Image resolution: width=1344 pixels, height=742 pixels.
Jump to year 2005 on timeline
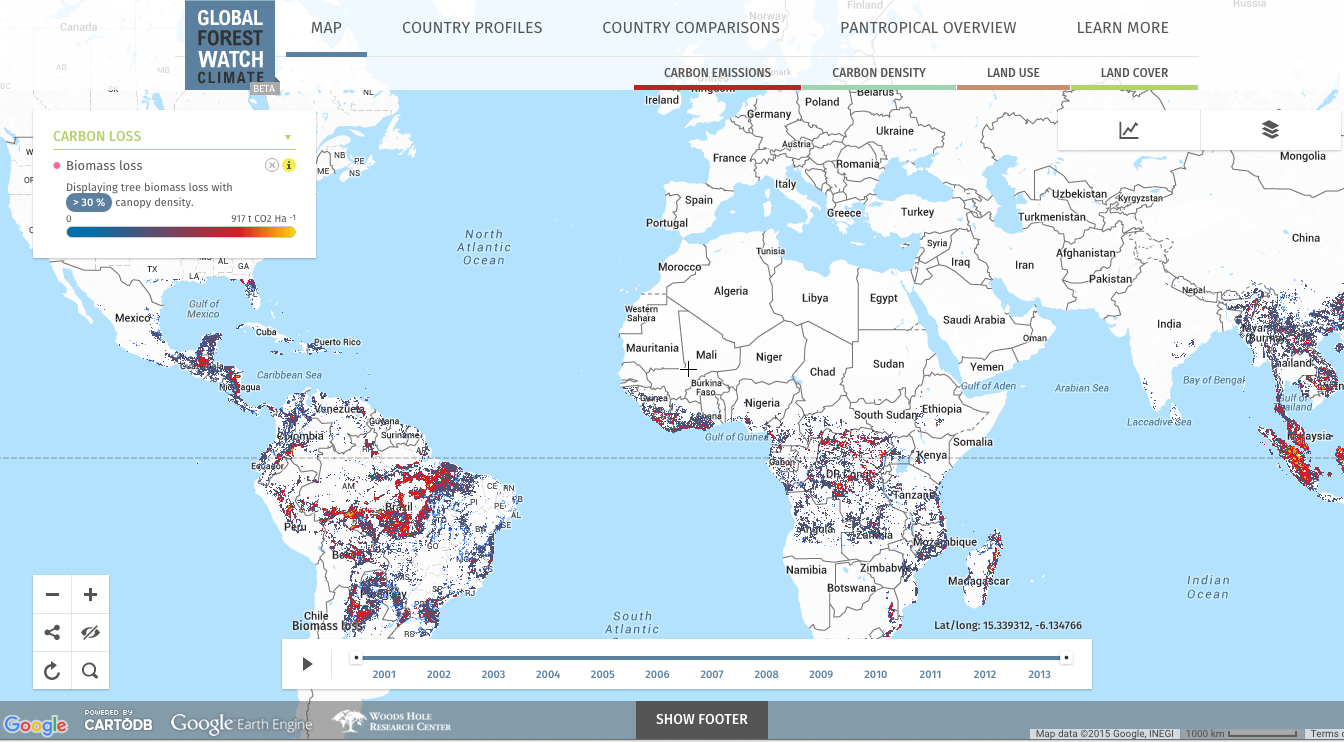coord(602,674)
